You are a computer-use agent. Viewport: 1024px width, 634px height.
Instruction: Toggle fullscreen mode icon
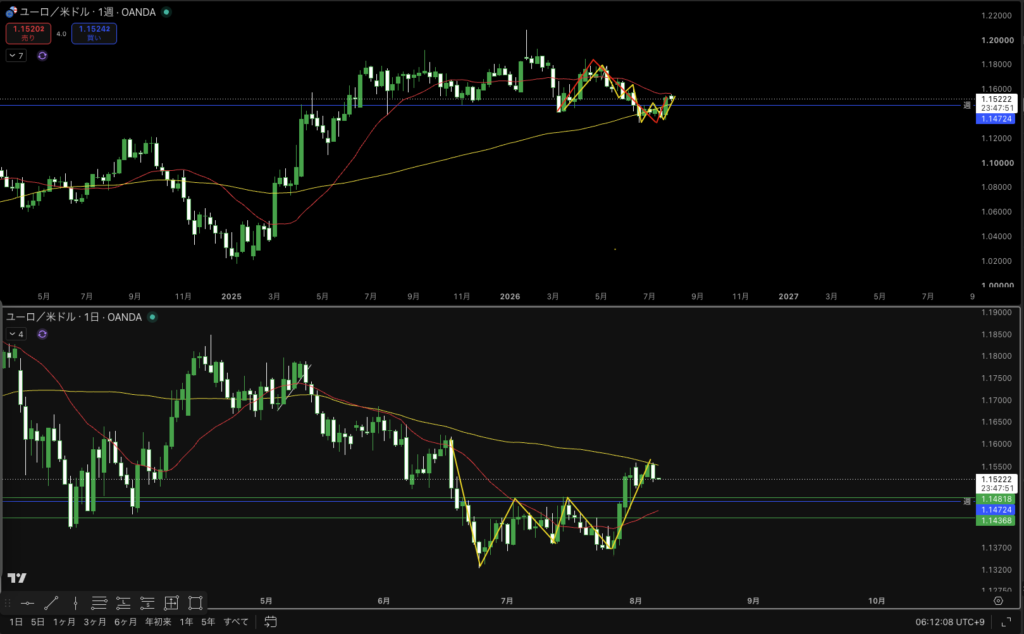click(1006, 622)
